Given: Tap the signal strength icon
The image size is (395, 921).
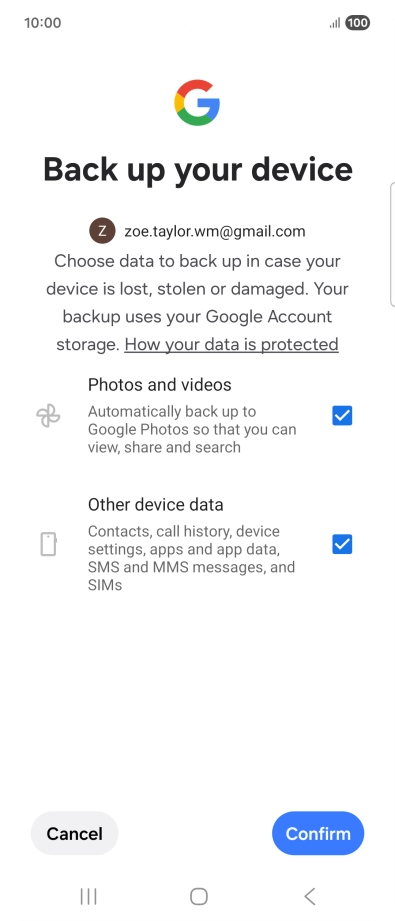Looking at the screenshot, I should tap(335, 23).
